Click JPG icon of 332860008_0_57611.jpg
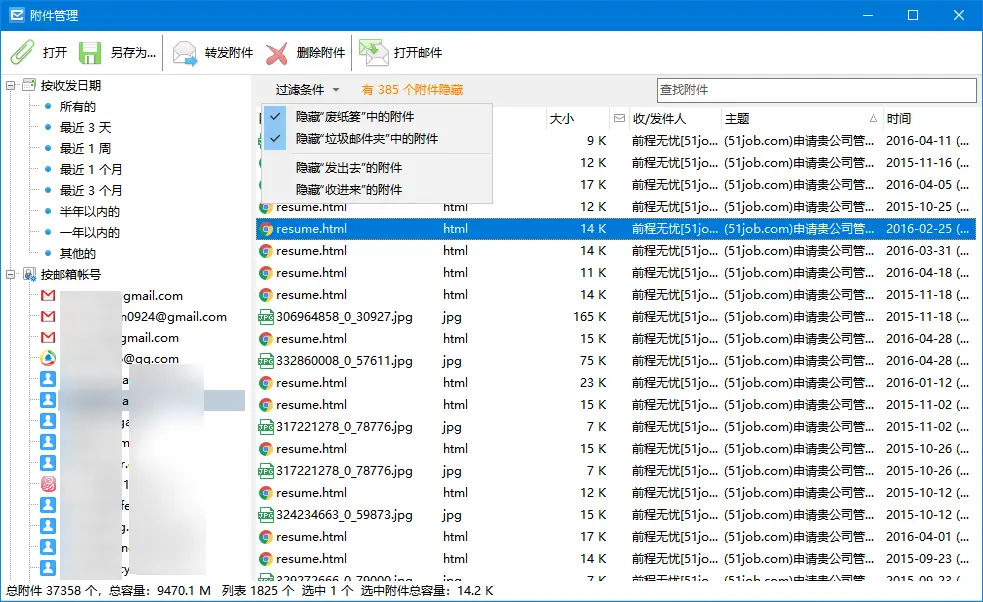 (x=266, y=361)
